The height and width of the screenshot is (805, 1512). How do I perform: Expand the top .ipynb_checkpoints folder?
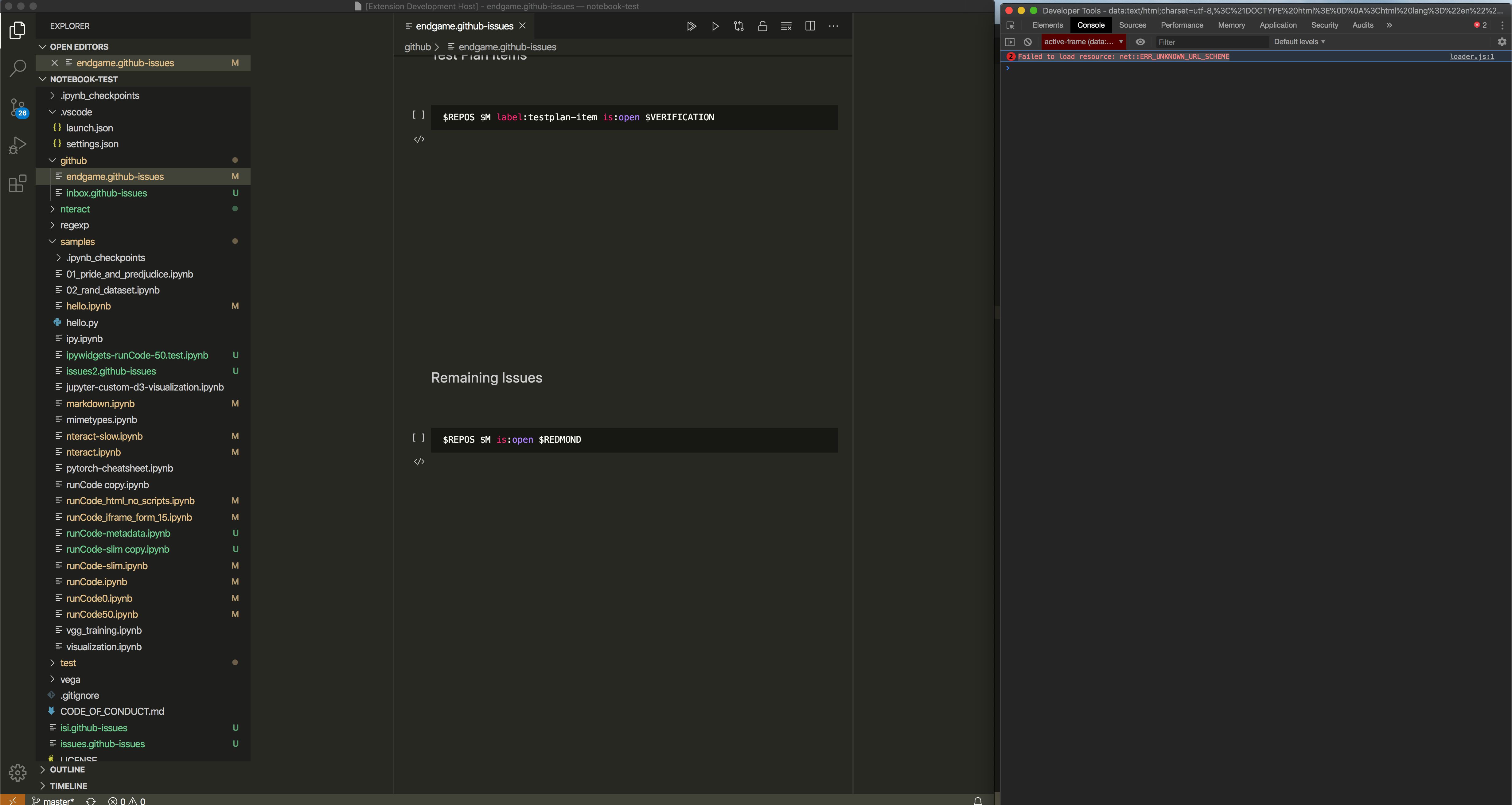[52, 96]
